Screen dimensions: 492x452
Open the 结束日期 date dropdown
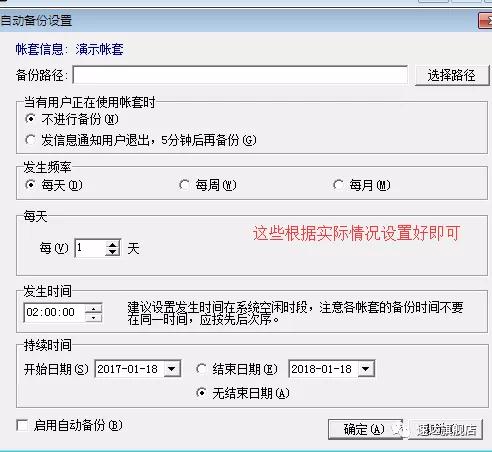point(366,369)
